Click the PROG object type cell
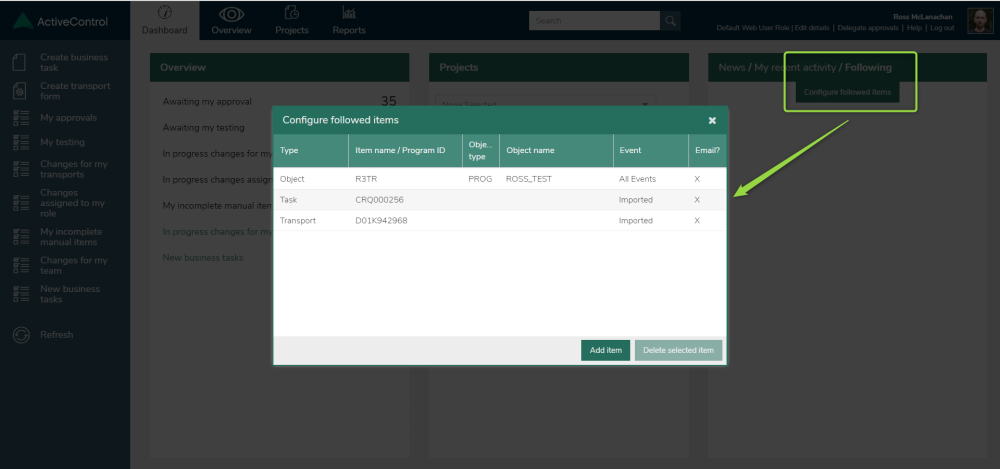This screenshot has width=1000, height=469. tap(480, 179)
